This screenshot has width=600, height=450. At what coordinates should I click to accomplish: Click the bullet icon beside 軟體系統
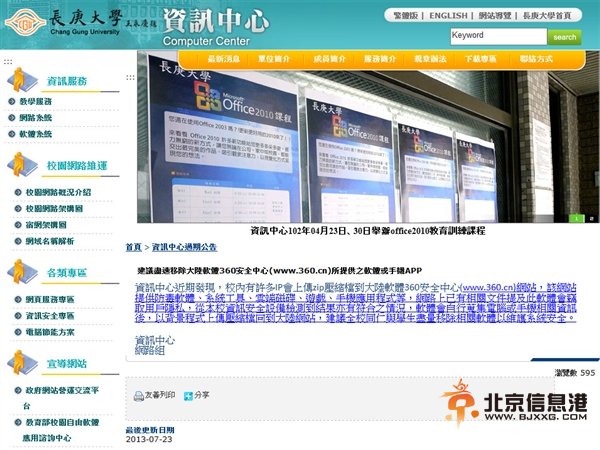pyautogui.click(x=11, y=134)
